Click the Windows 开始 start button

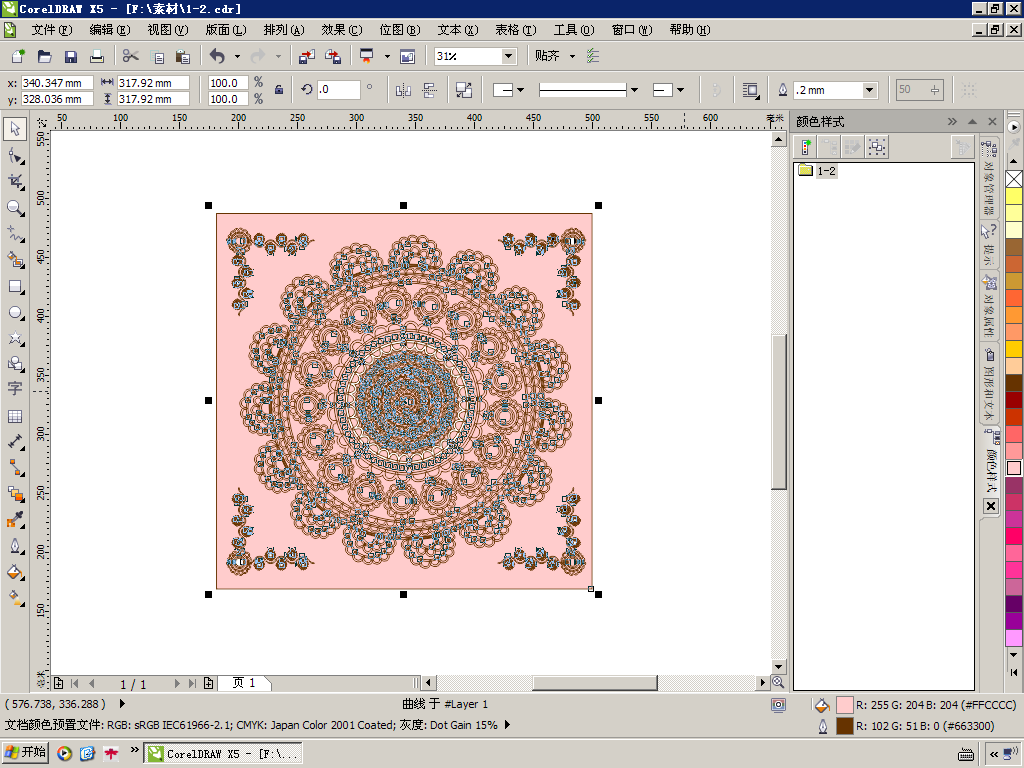(26, 753)
